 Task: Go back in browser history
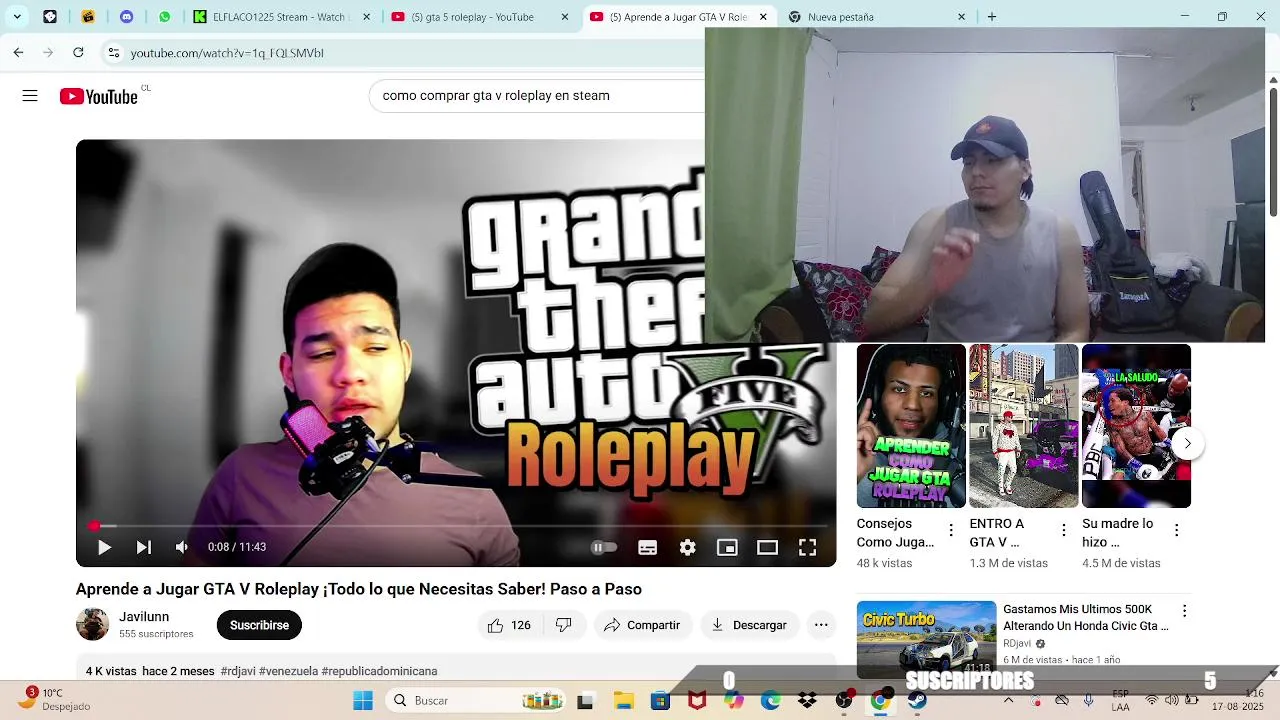tap(18, 53)
